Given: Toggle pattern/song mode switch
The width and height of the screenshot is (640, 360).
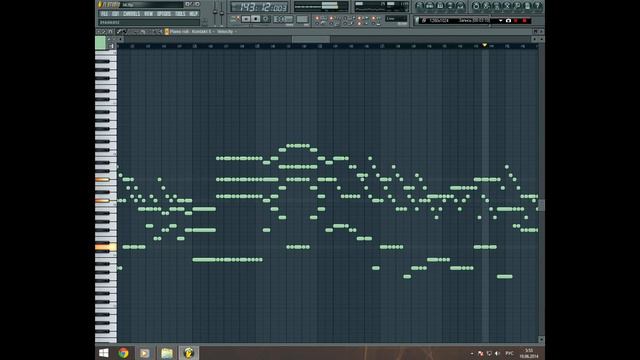Looking at the screenshot, I should coord(236,19).
